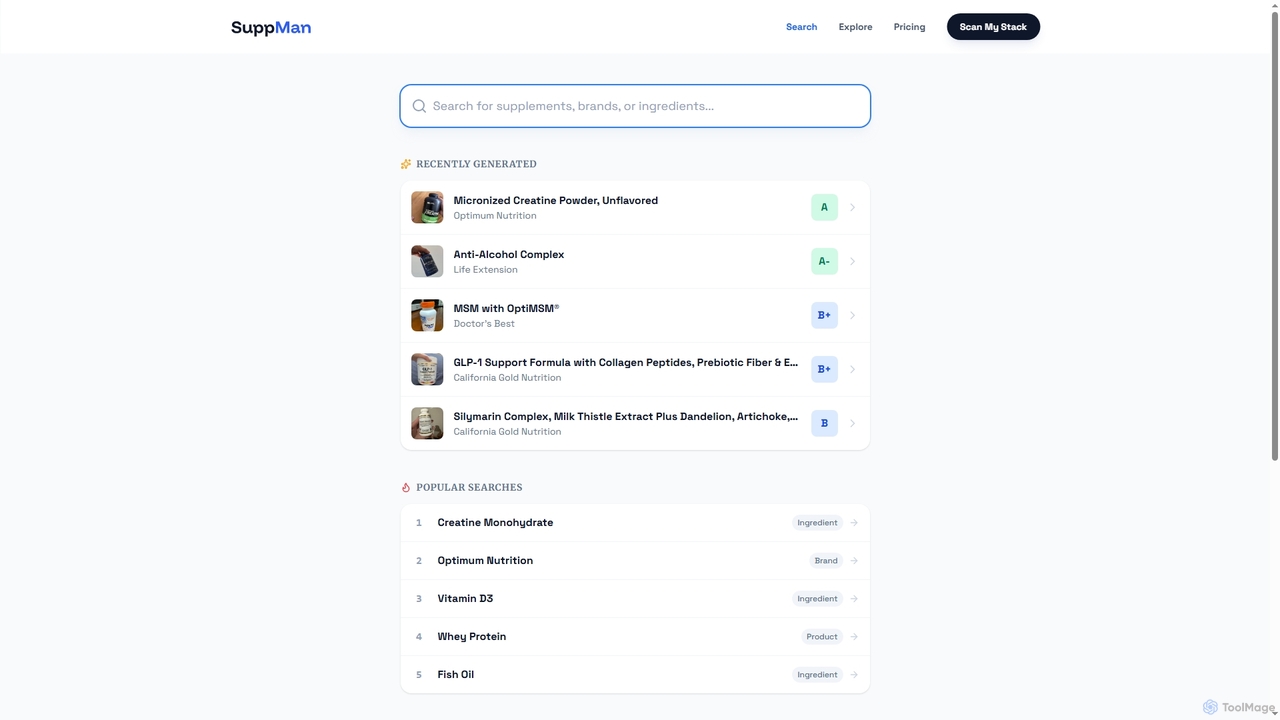Click the Optimum Nutrition brand under Micronized Creatine
Image resolution: width=1280 pixels, height=720 pixels.
(x=495, y=216)
